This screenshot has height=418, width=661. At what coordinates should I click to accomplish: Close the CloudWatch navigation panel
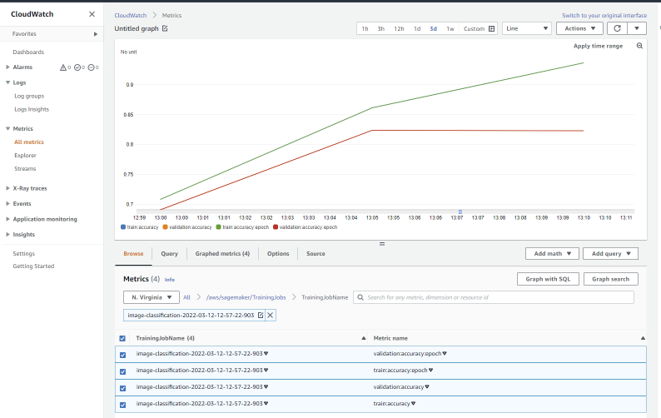[x=92, y=14]
